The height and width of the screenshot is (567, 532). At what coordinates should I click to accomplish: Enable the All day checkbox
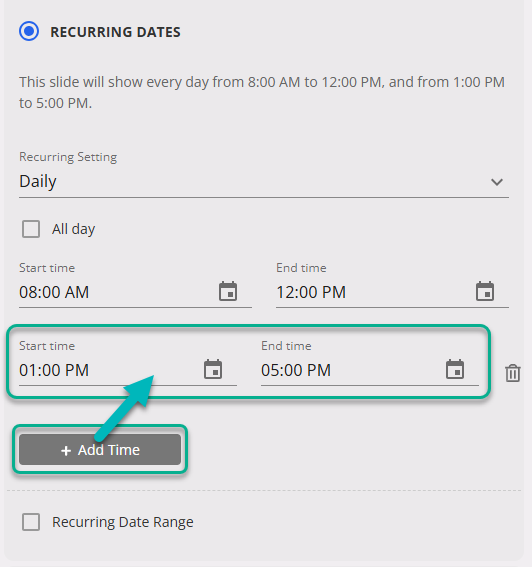[x=31, y=229]
